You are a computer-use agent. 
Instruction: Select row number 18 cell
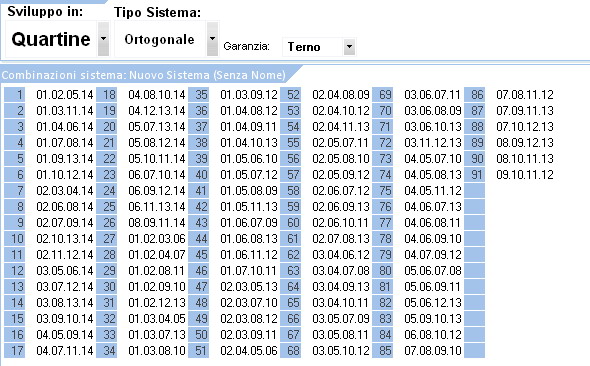click(107, 94)
